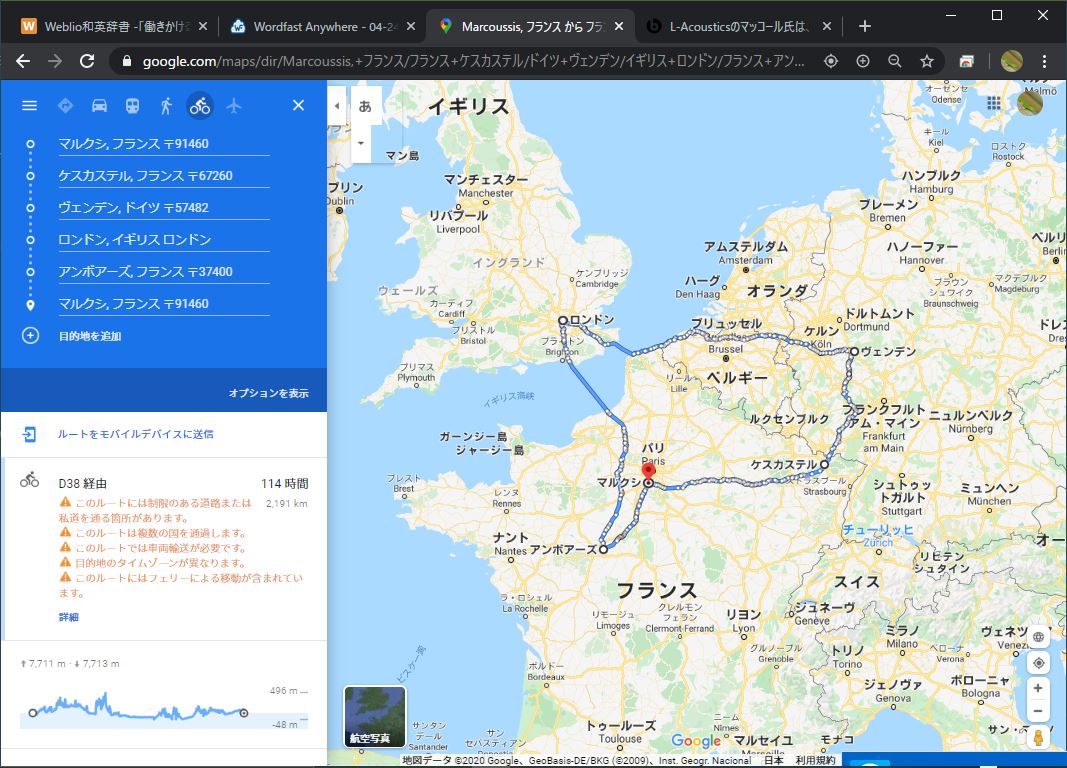Switch to driving directions
The image size is (1067, 768).
click(x=99, y=105)
